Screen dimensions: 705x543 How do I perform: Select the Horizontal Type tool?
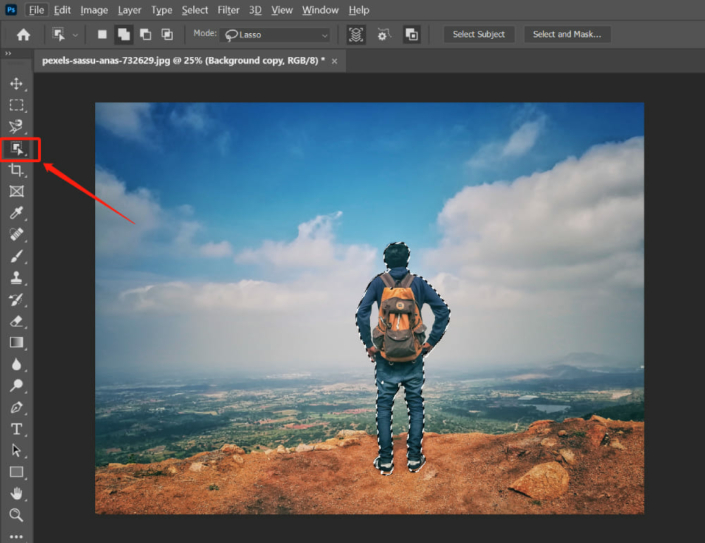(16, 429)
